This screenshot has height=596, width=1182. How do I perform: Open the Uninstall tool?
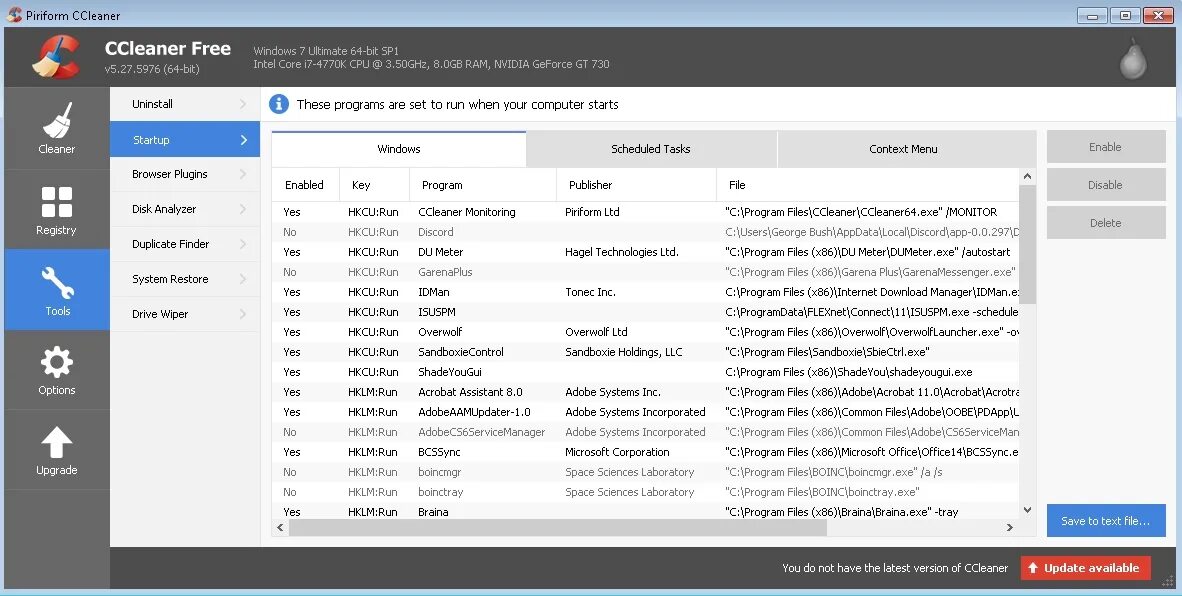tap(185, 104)
